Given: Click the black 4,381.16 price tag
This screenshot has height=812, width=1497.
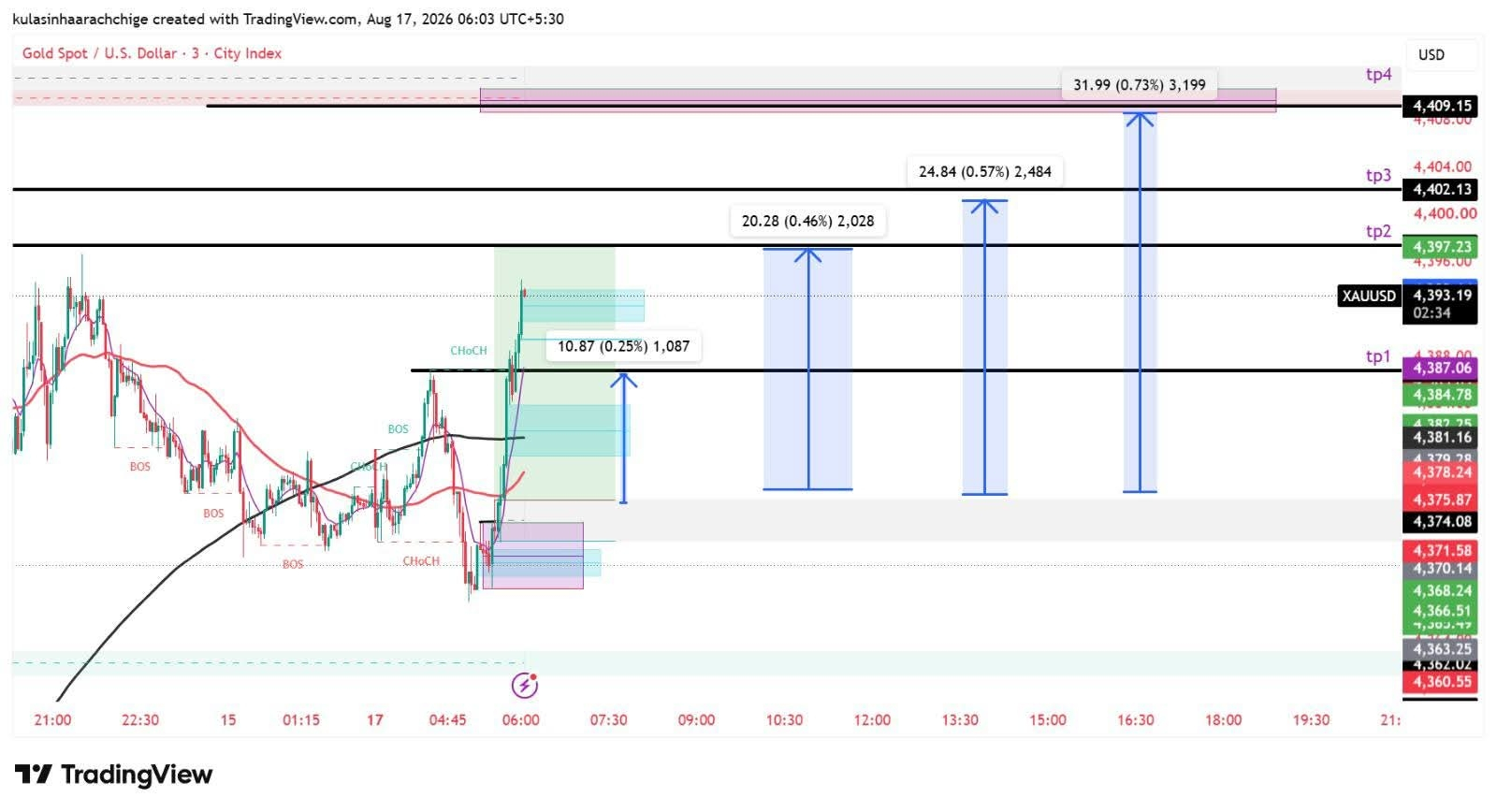Looking at the screenshot, I should click(x=1441, y=437).
